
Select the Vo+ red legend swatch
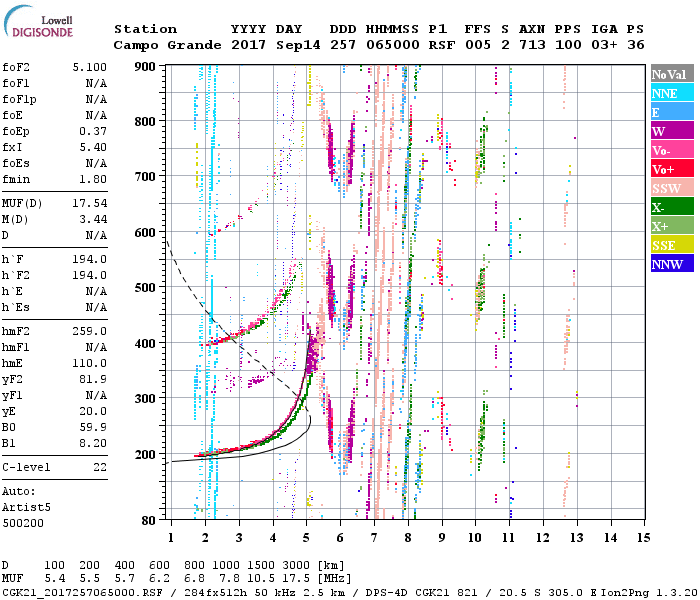[672, 169]
